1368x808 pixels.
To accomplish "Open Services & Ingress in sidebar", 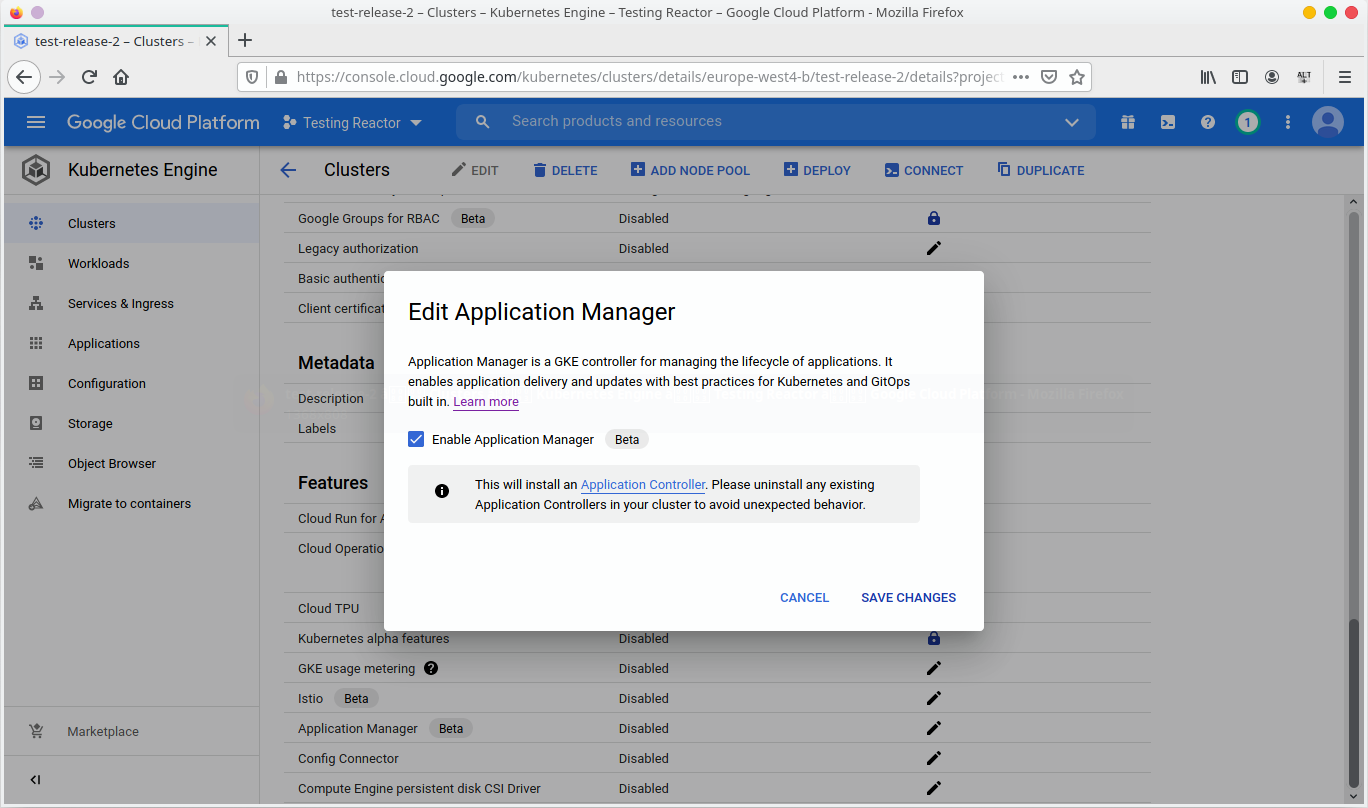I will 130,303.
